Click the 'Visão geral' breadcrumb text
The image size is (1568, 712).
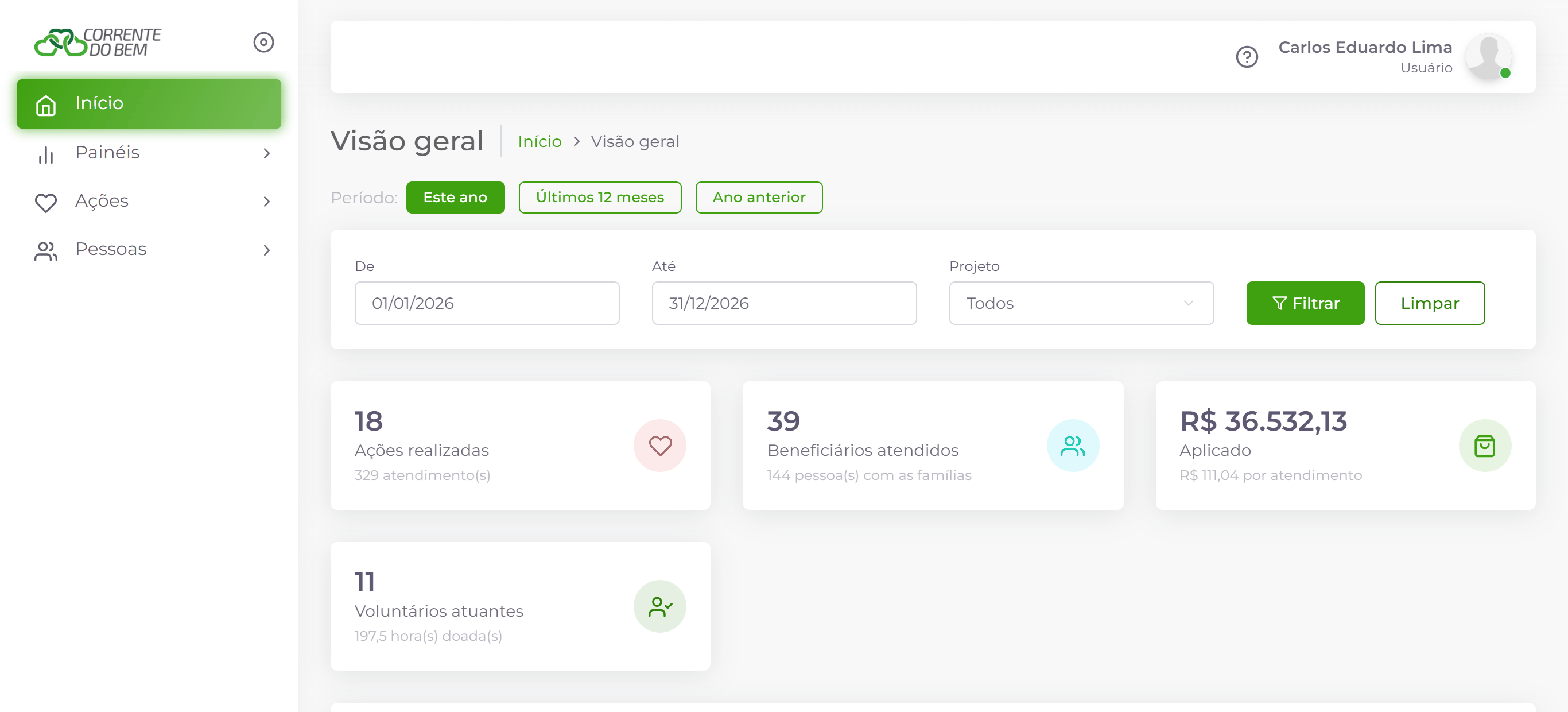click(635, 141)
